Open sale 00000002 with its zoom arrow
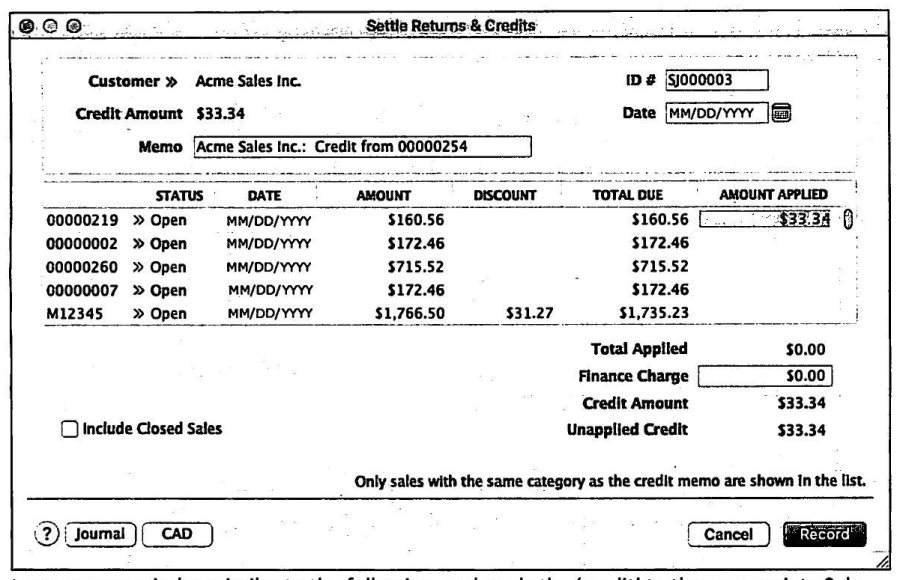900x580 pixels. [x=138, y=244]
